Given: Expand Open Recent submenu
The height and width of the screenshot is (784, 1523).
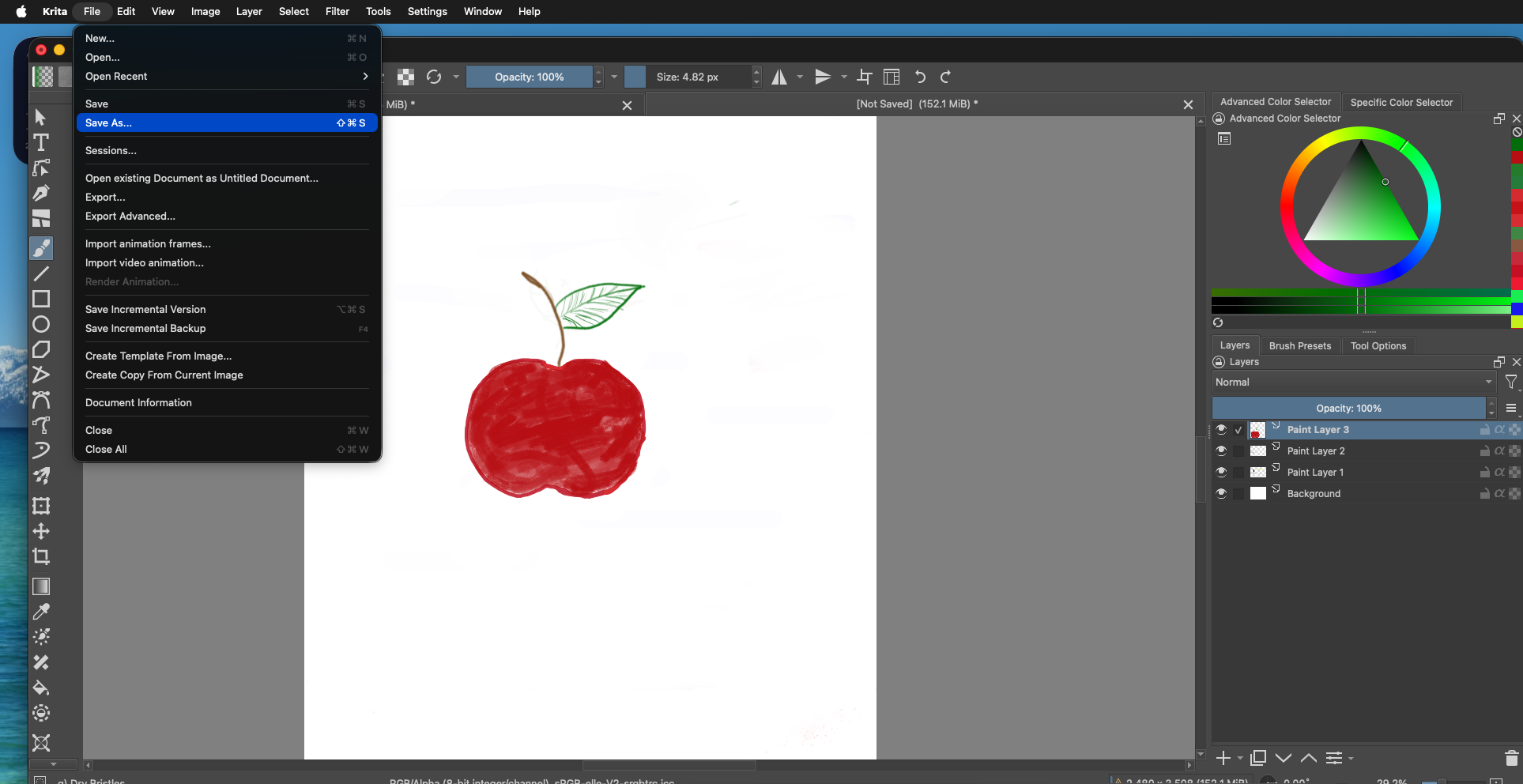Looking at the screenshot, I should click(227, 77).
